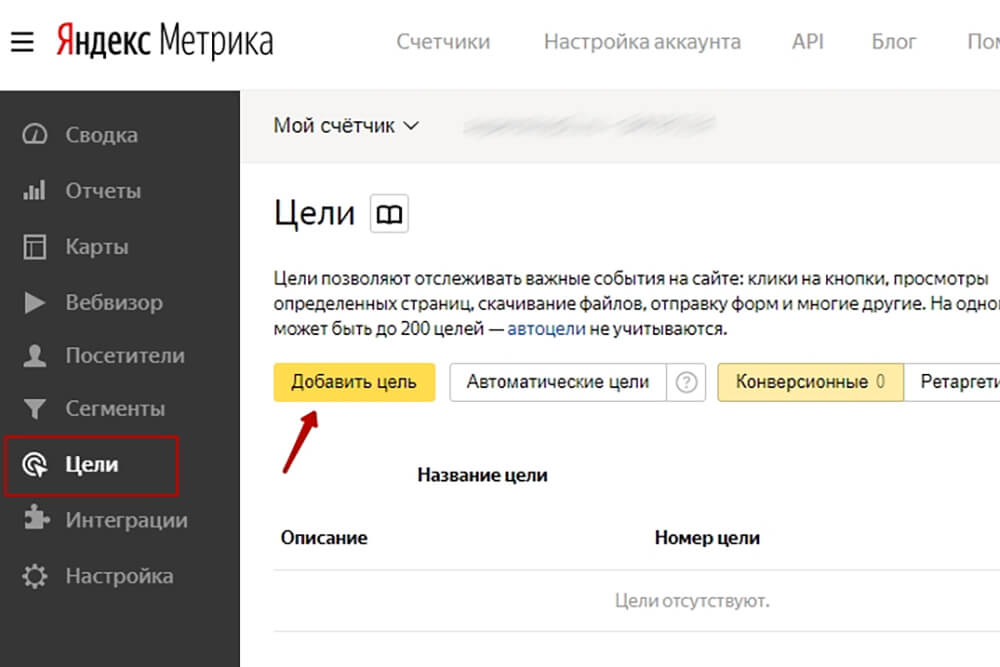
Task: Click the Карты layout icon
Action: point(34,246)
